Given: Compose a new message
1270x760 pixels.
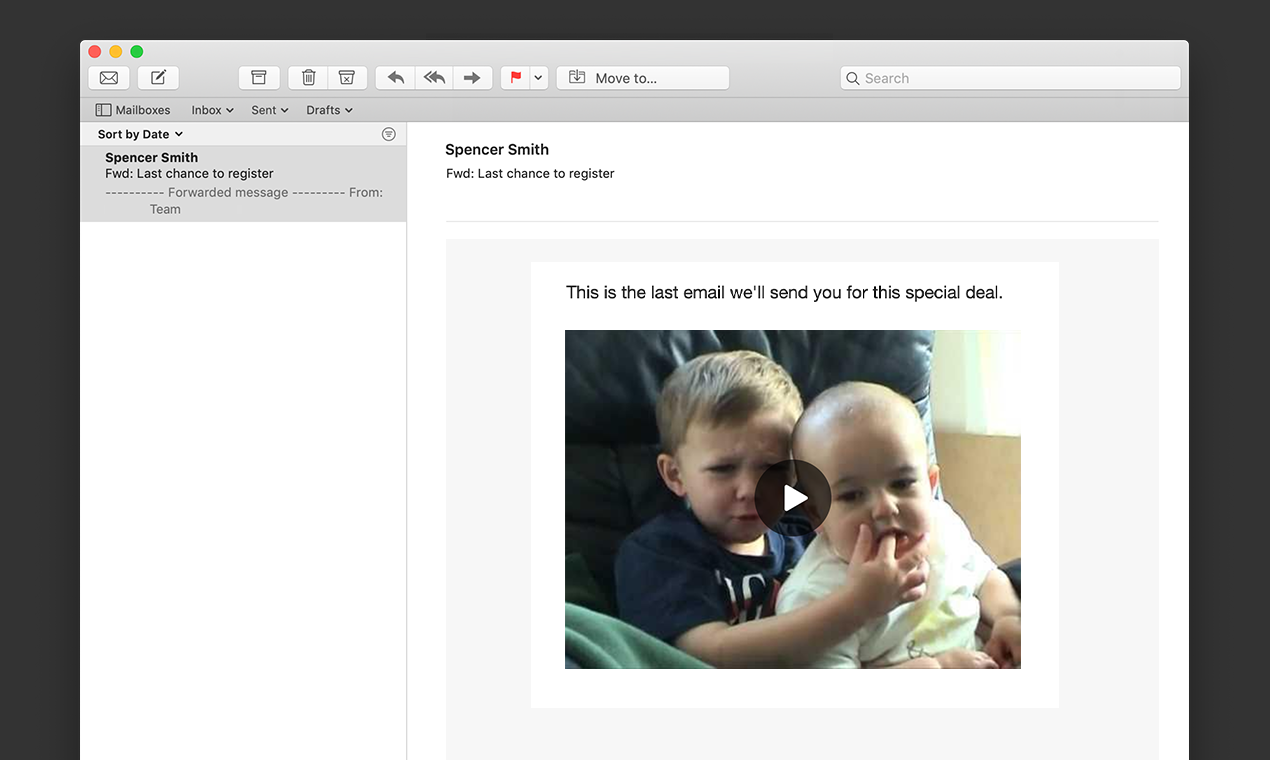Looking at the screenshot, I should [x=158, y=78].
